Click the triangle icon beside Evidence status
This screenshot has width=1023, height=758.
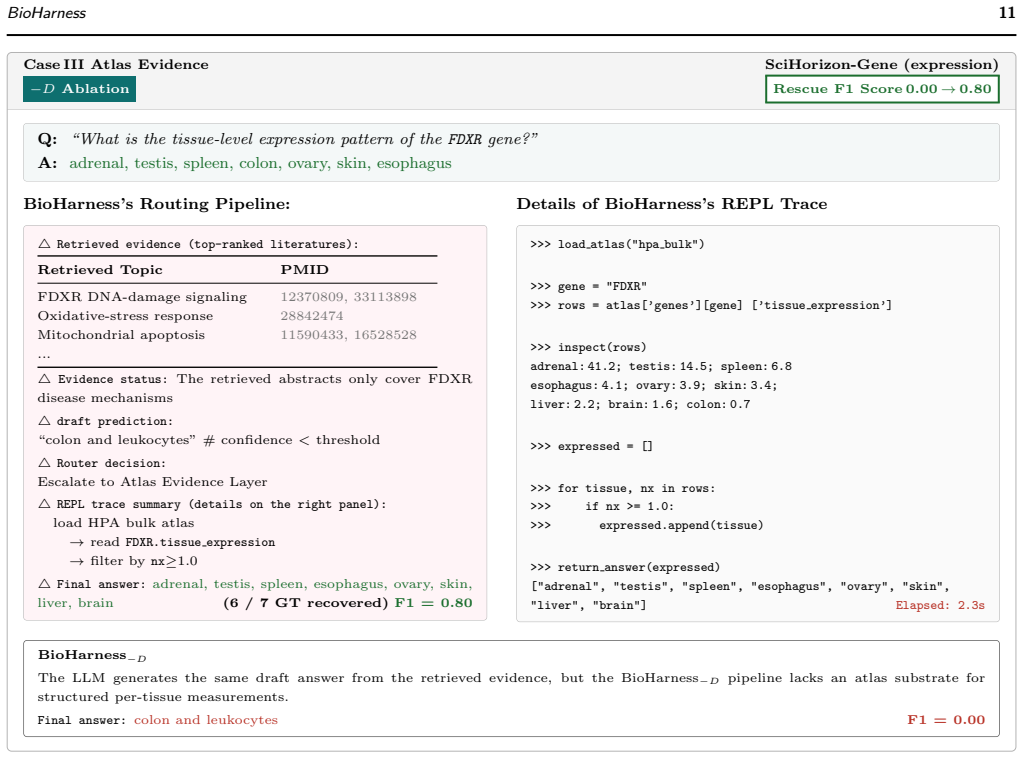coord(44,379)
